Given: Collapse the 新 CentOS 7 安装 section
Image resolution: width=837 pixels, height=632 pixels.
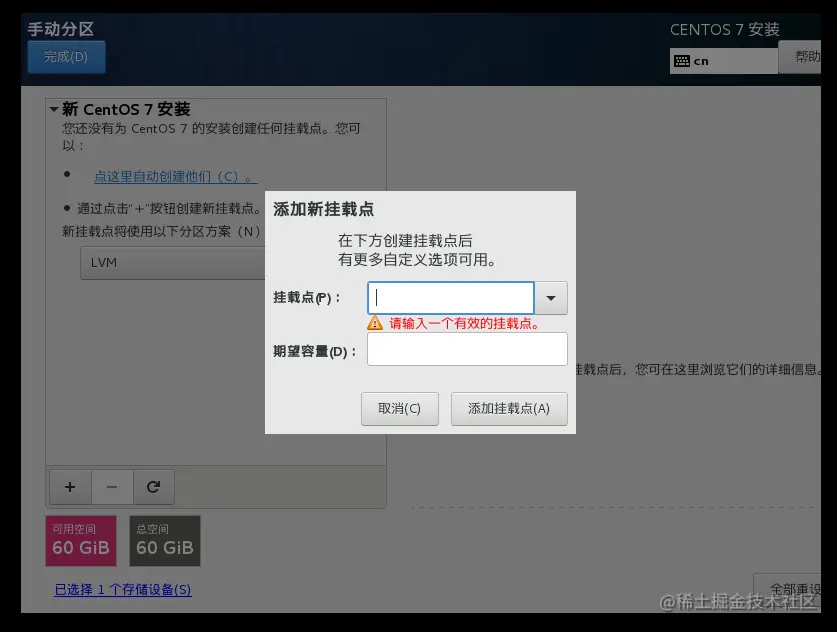Looking at the screenshot, I should click(53, 109).
